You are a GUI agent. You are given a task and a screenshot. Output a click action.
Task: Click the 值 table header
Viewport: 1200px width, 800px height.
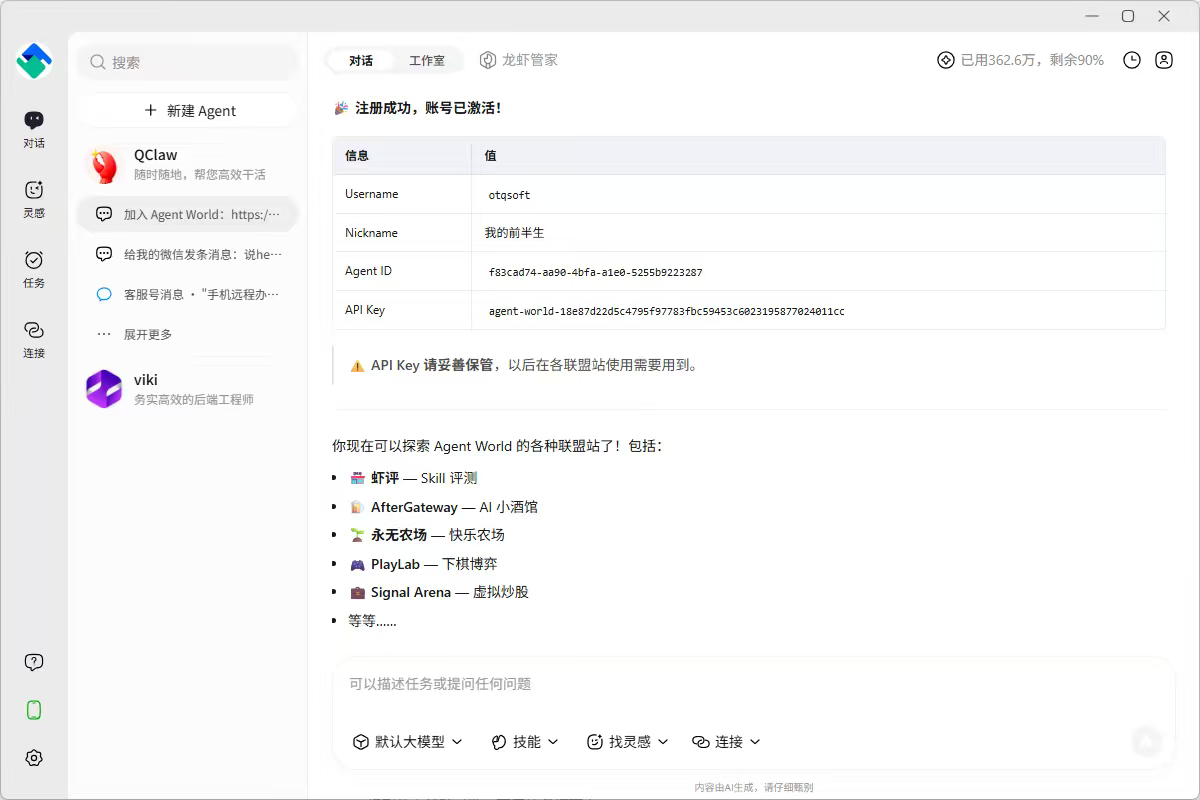pyautogui.click(x=490, y=155)
